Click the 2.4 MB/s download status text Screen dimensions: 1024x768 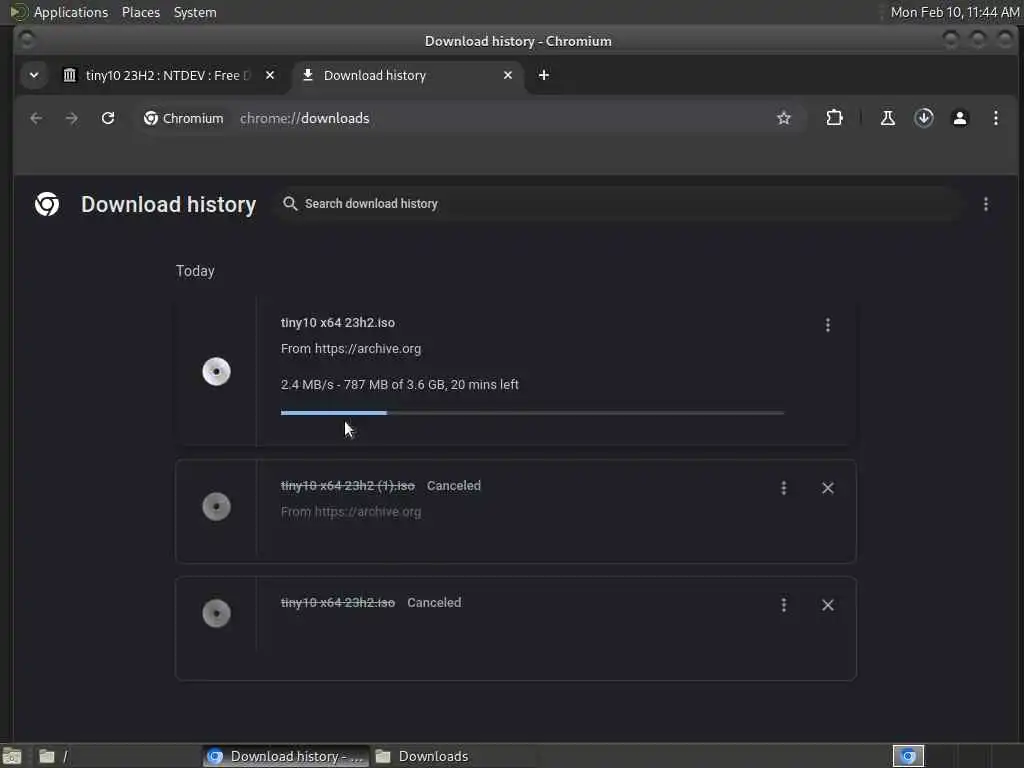pos(400,385)
